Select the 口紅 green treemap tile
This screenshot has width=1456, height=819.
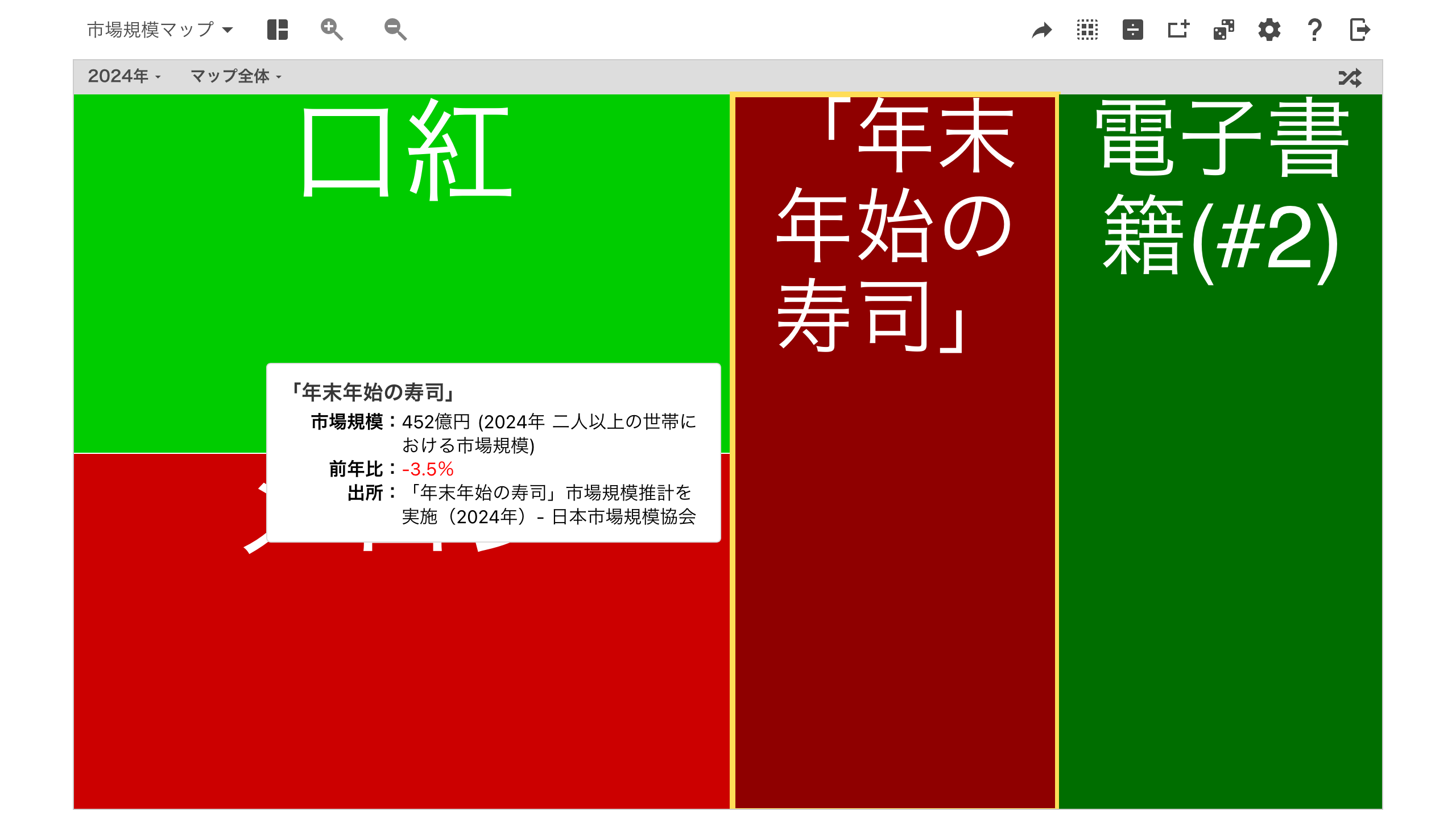pyautogui.click(x=402, y=273)
